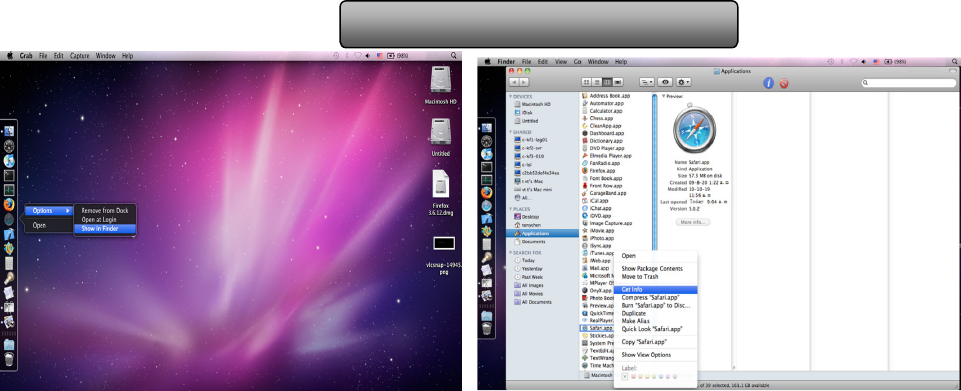The width and height of the screenshot is (961, 391).
Task: Click the More Info button
Action: click(693, 222)
